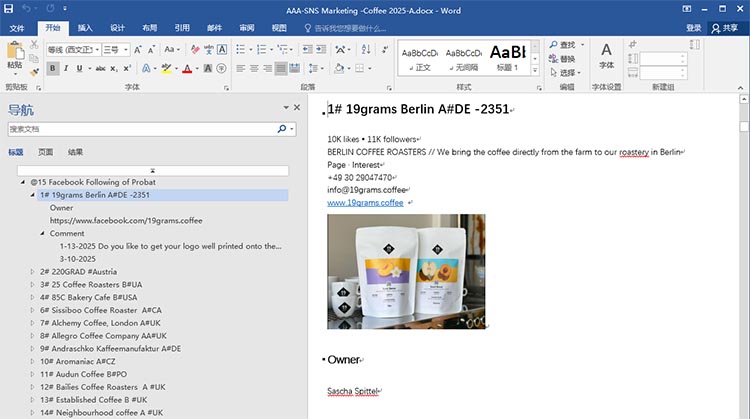The image size is (750, 419).
Task: Open the shading paint bucket
Action: [339, 68]
